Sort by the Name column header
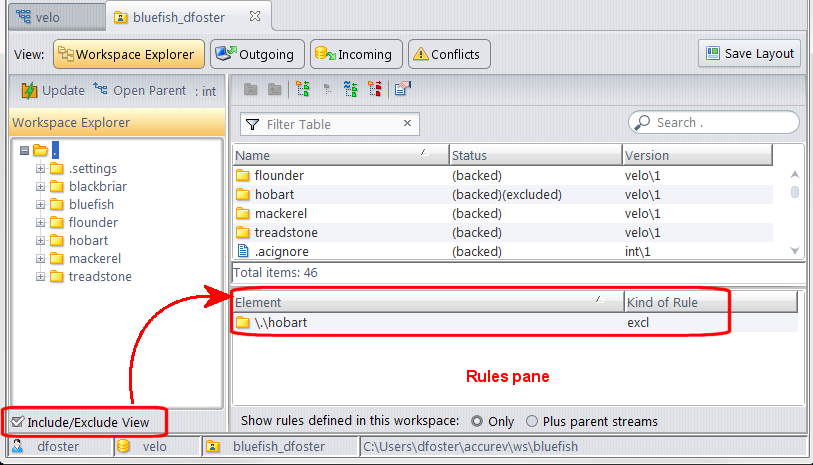 [341, 155]
